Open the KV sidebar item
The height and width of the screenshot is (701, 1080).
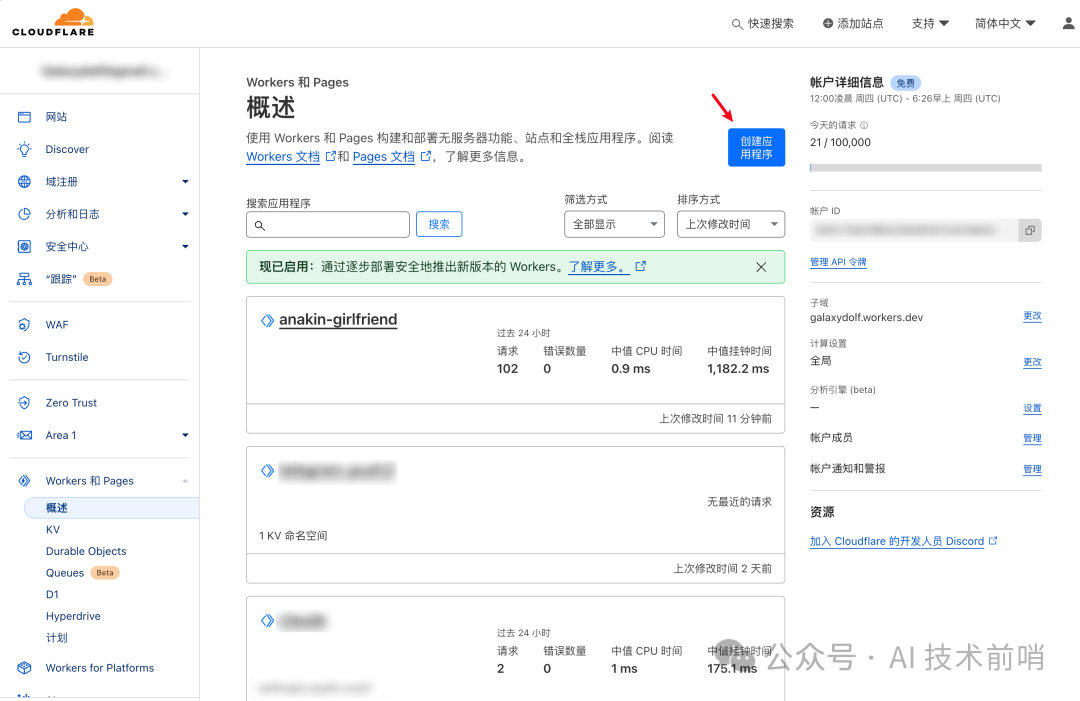coord(53,530)
